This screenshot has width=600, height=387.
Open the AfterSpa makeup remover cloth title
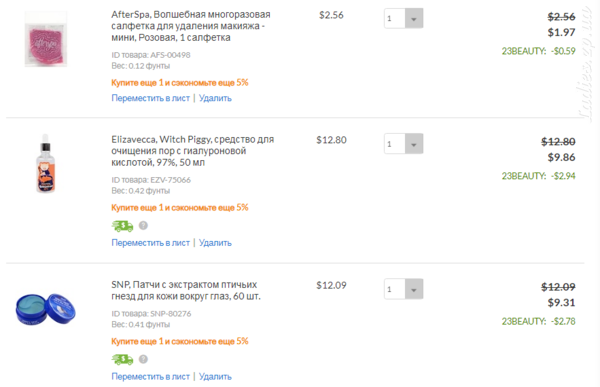click(x=191, y=26)
